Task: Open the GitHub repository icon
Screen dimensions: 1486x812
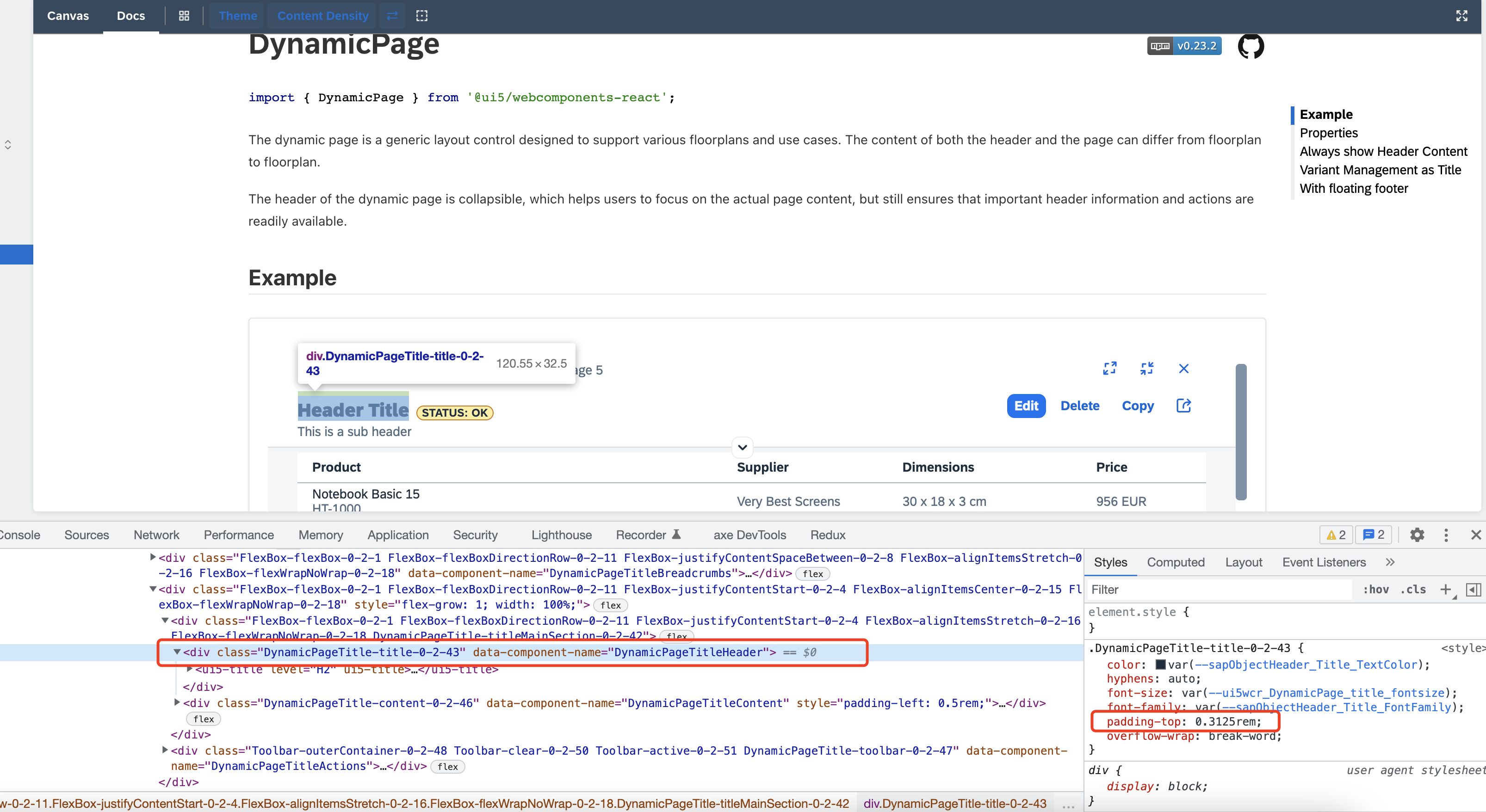Action: [x=1251, y=46]
